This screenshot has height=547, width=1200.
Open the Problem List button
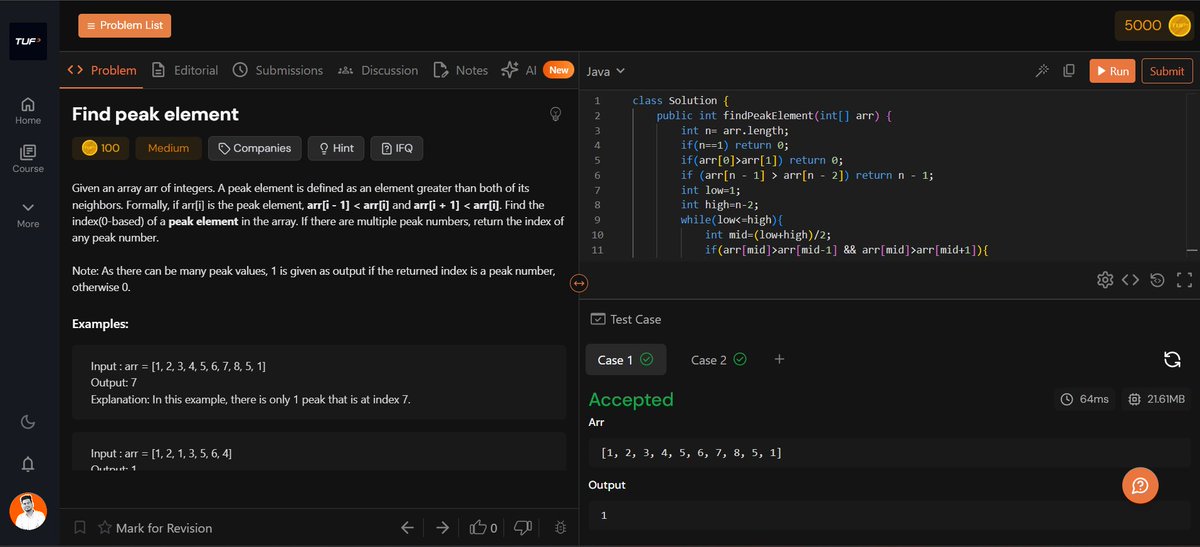click(125, 25)
